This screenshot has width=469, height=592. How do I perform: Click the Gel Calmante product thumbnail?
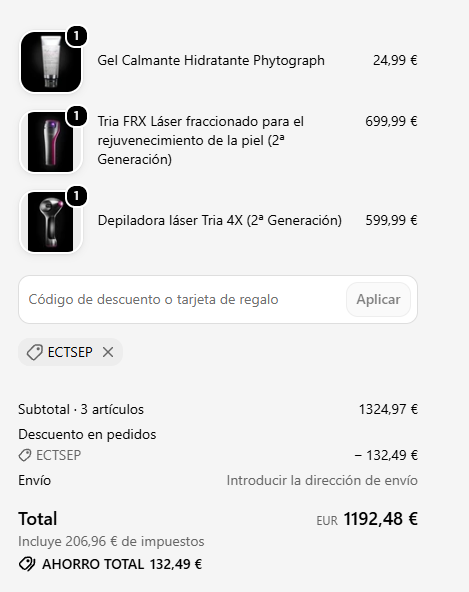tap(51, 62)
